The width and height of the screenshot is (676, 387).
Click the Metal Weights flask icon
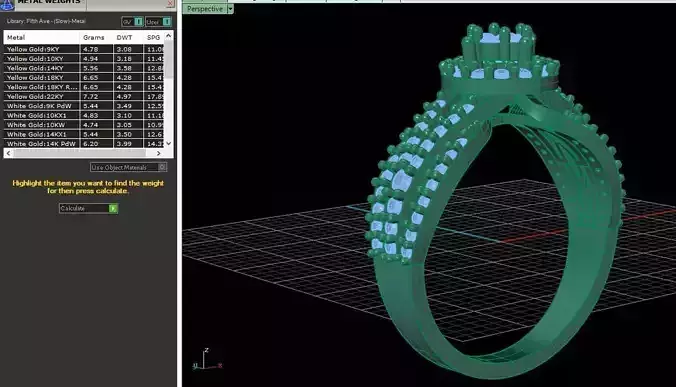7,4
